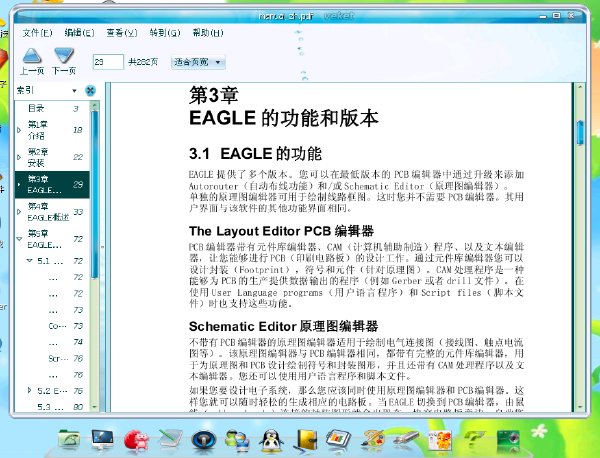
Task: Click the document vertical scrollbar thumb
Action: pos(580,132)
